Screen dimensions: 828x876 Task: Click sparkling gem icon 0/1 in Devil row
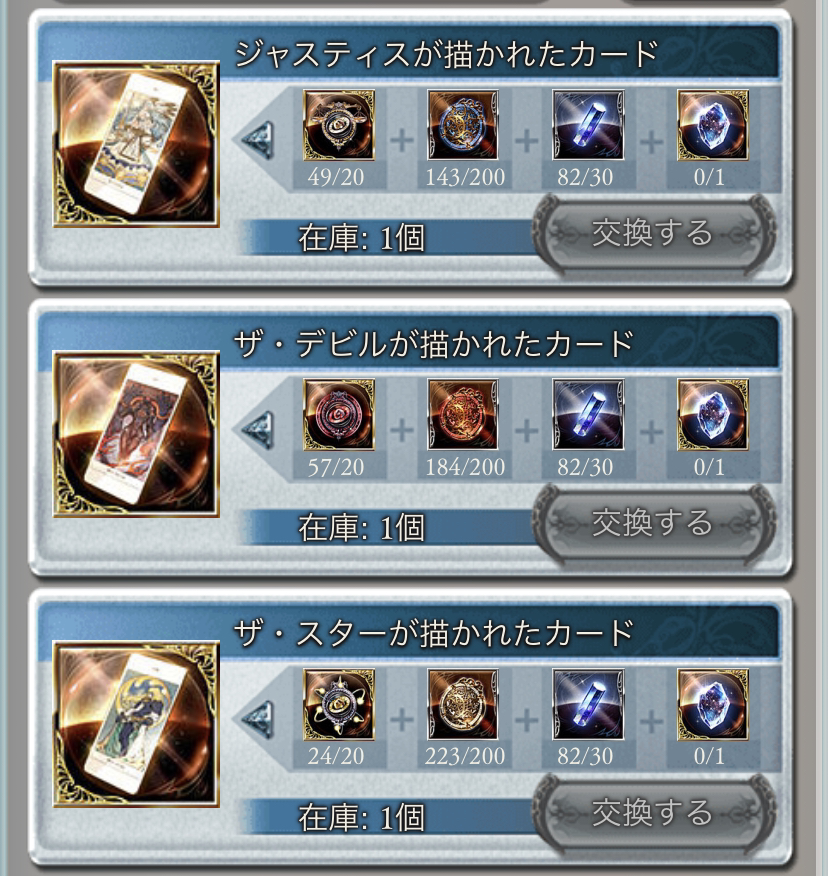[x=713, y=415]
